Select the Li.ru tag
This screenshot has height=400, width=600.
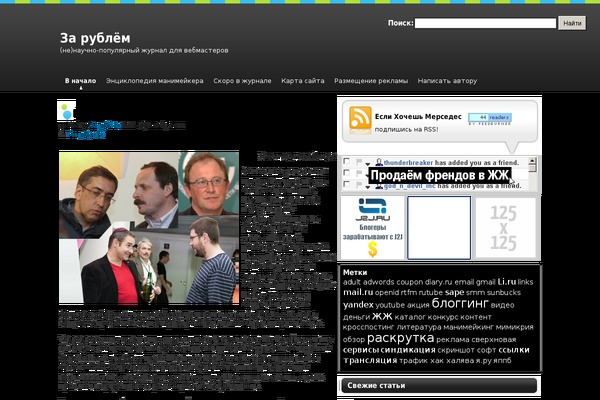coord(507,282)
